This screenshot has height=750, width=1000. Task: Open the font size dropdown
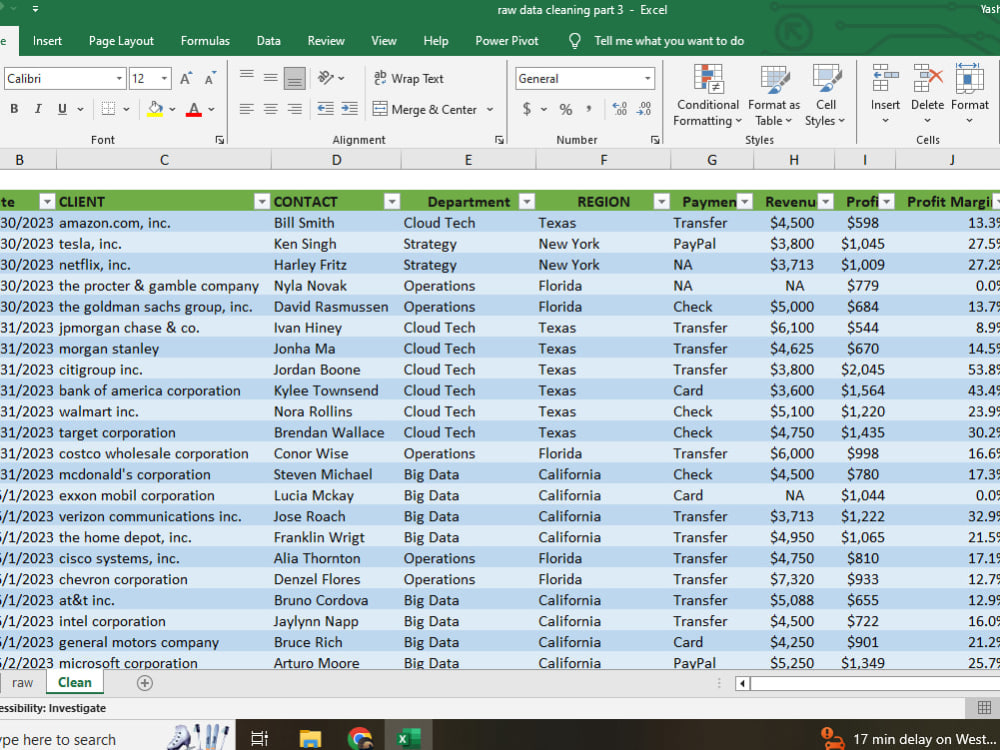(x=165, y=78)
